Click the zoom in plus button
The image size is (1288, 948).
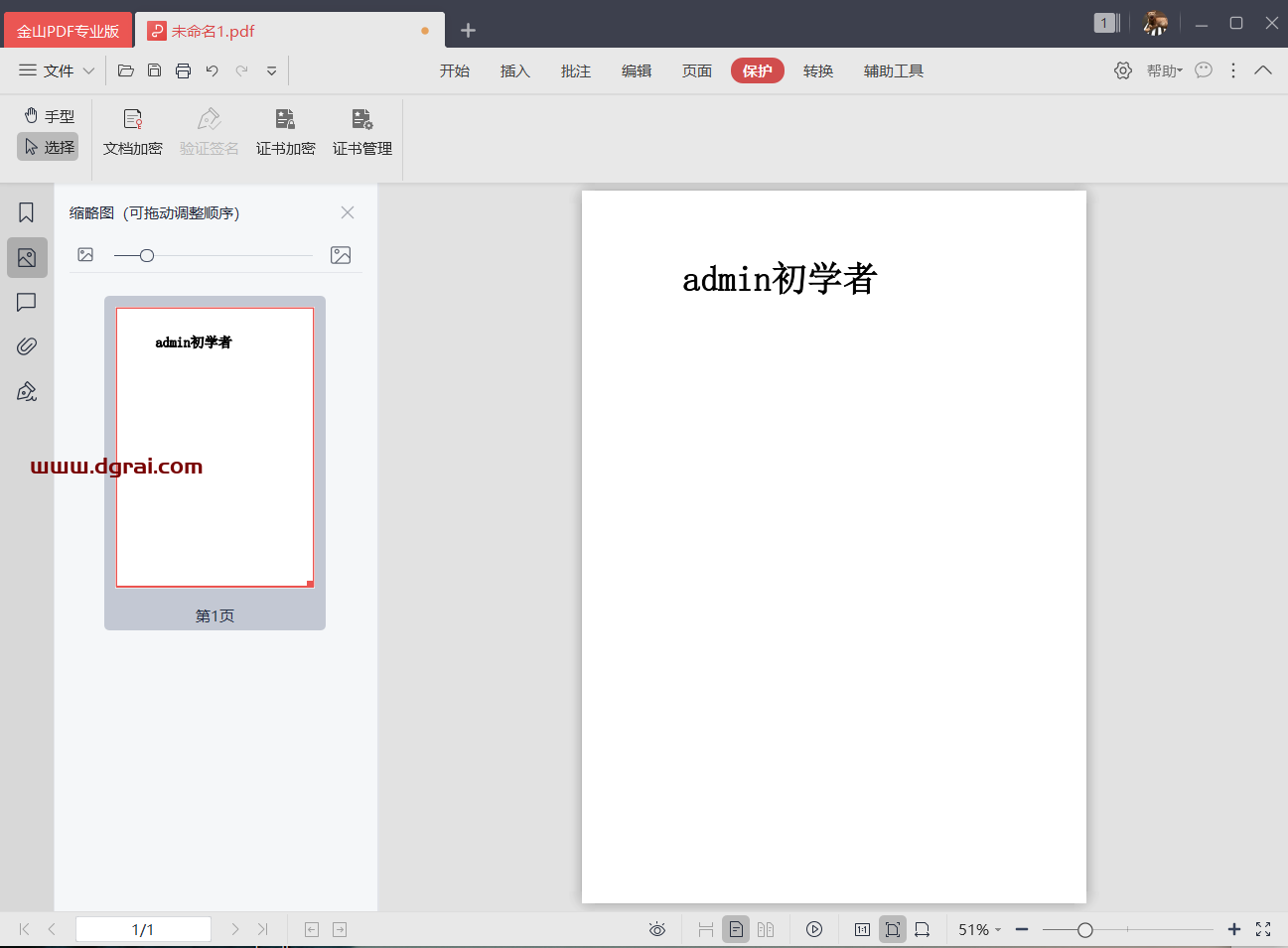[1234, 929]
